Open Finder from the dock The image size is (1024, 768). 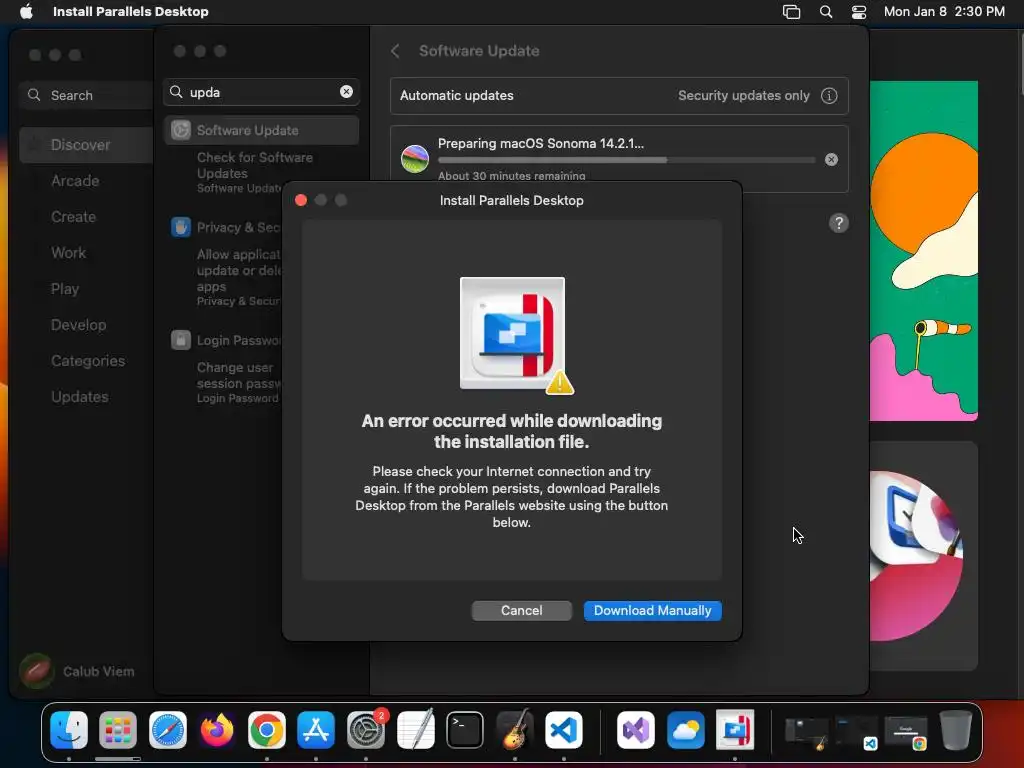pos(69,729)
